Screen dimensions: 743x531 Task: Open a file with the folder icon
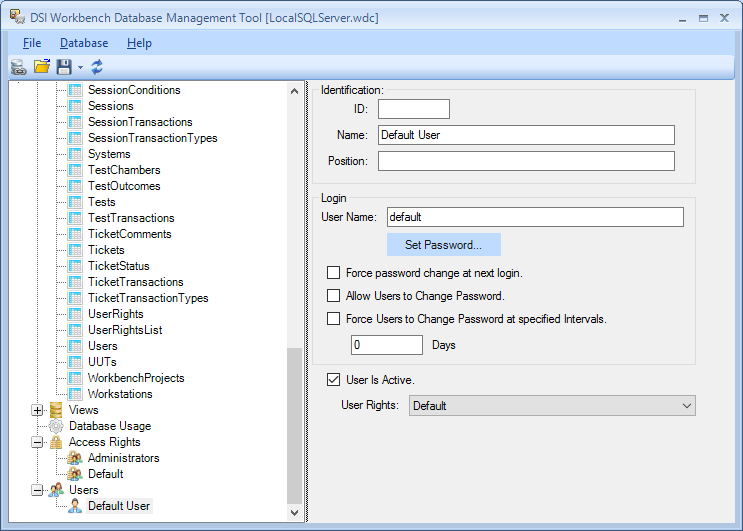click(x=42, y=67)
